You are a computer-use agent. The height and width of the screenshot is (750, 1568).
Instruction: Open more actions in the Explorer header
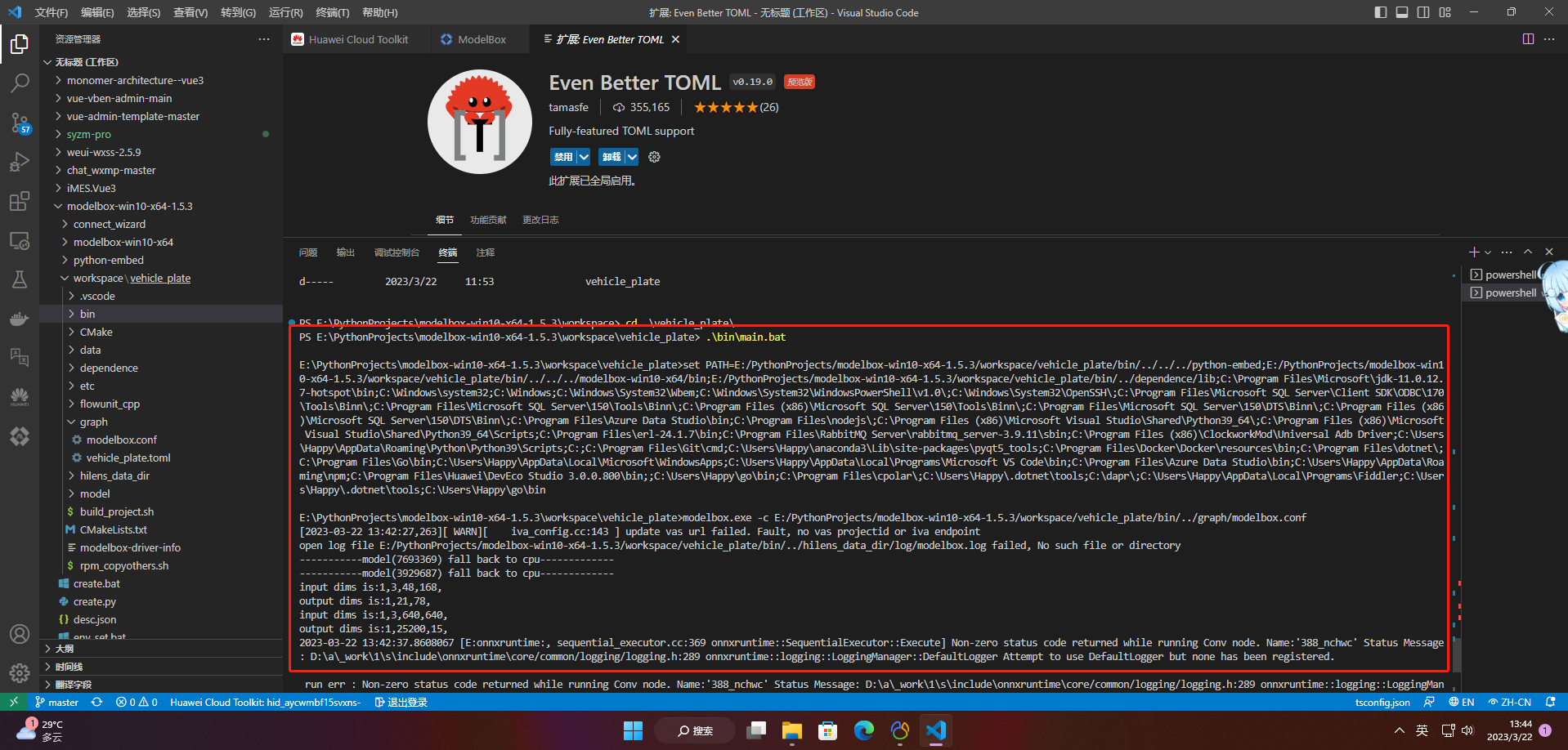(264, 39)
